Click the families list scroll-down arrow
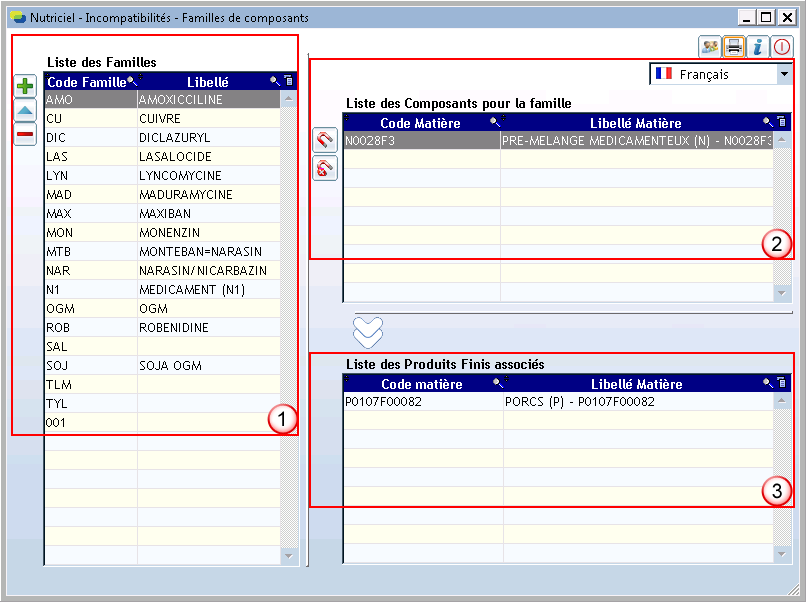The image size is (806, 602). coord(288,556)
